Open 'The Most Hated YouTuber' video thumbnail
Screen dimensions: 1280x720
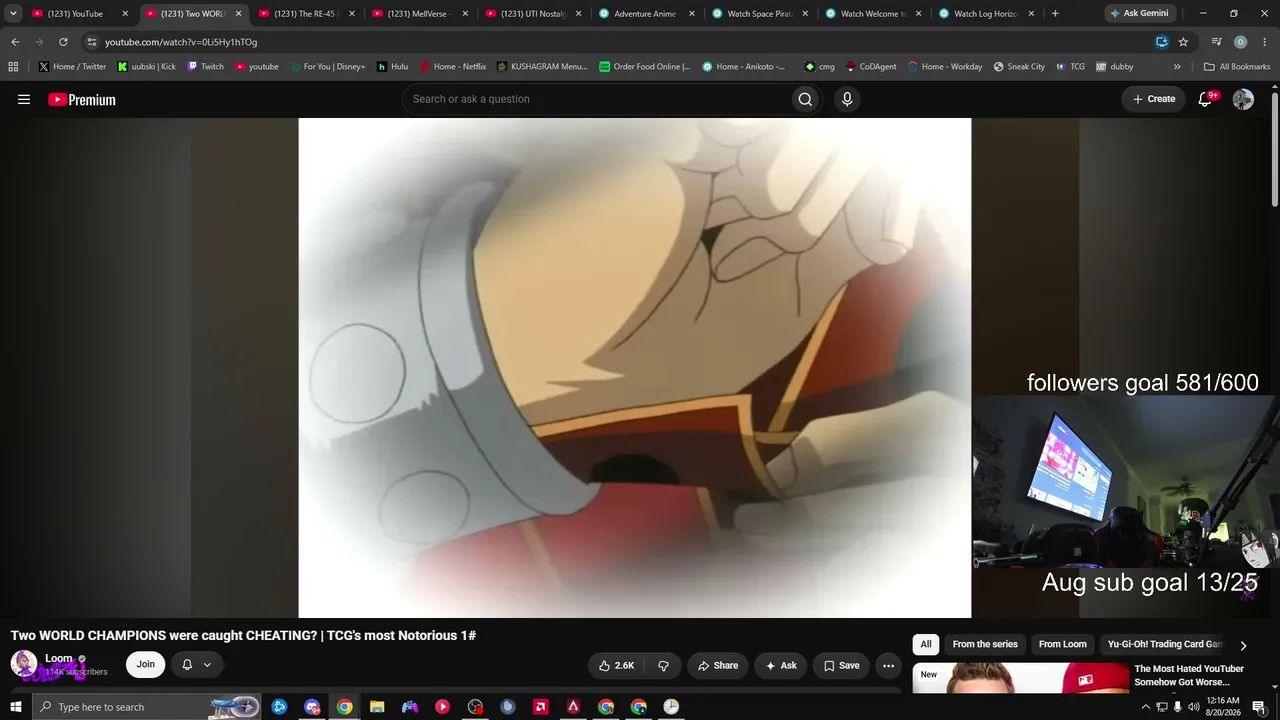click(x=1020, y=678)
